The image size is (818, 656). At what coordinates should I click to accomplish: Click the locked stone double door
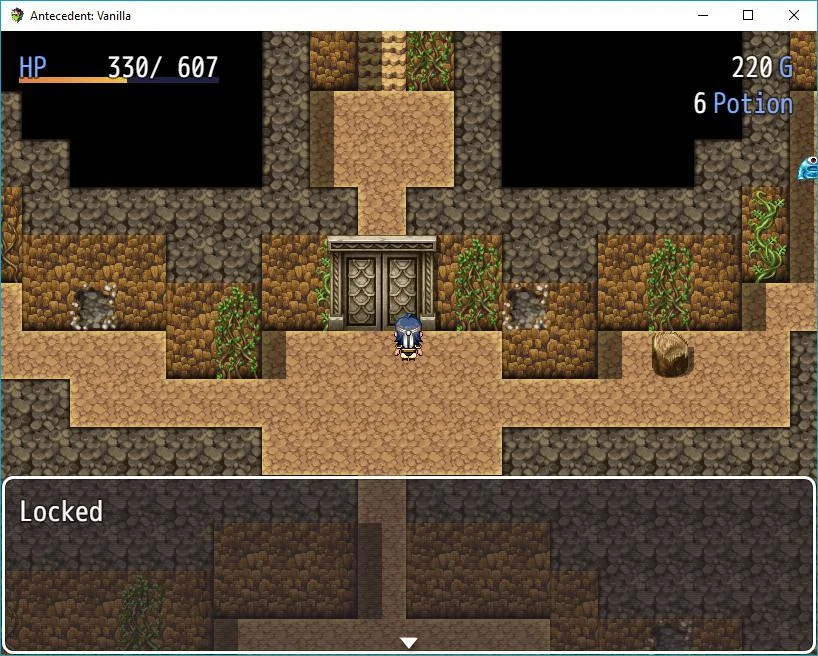click(x=382, y=283)
